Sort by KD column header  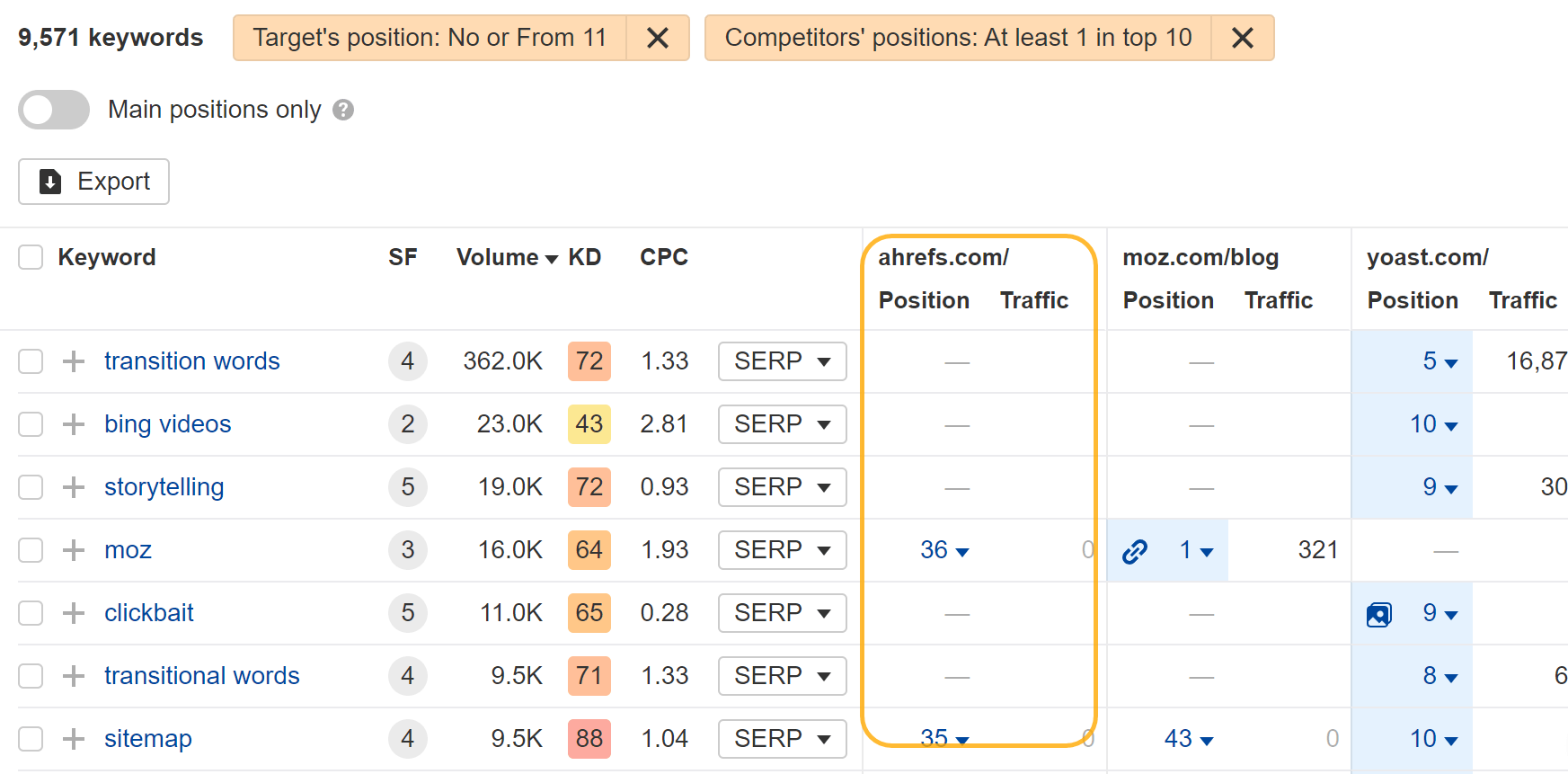584,257
